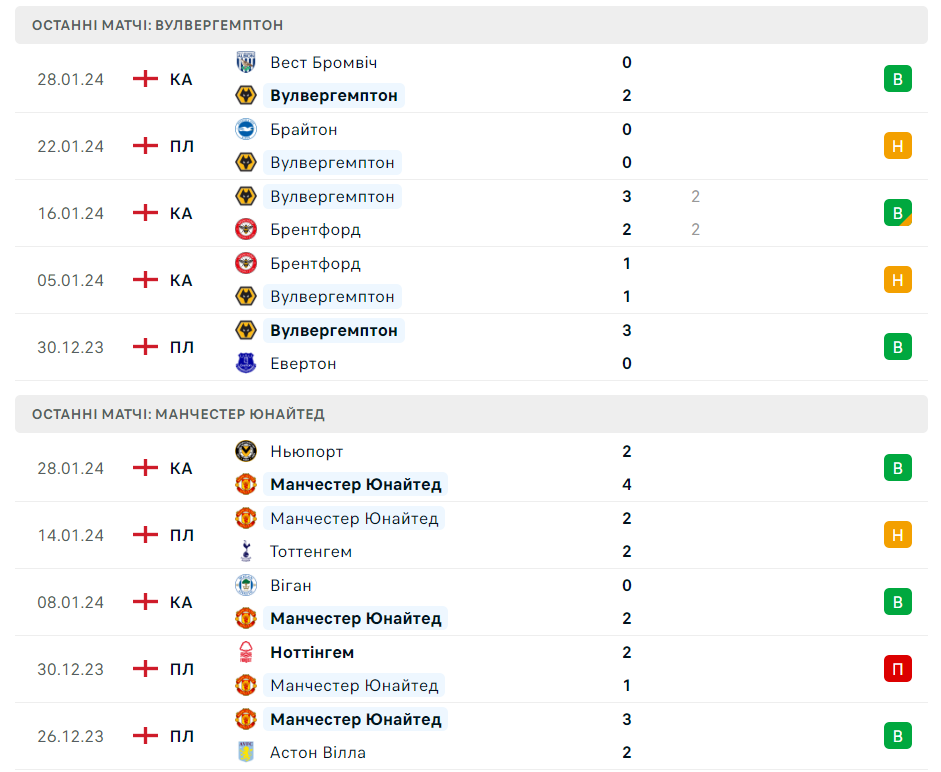Click the Brighton club crest icon

point(246,129)
